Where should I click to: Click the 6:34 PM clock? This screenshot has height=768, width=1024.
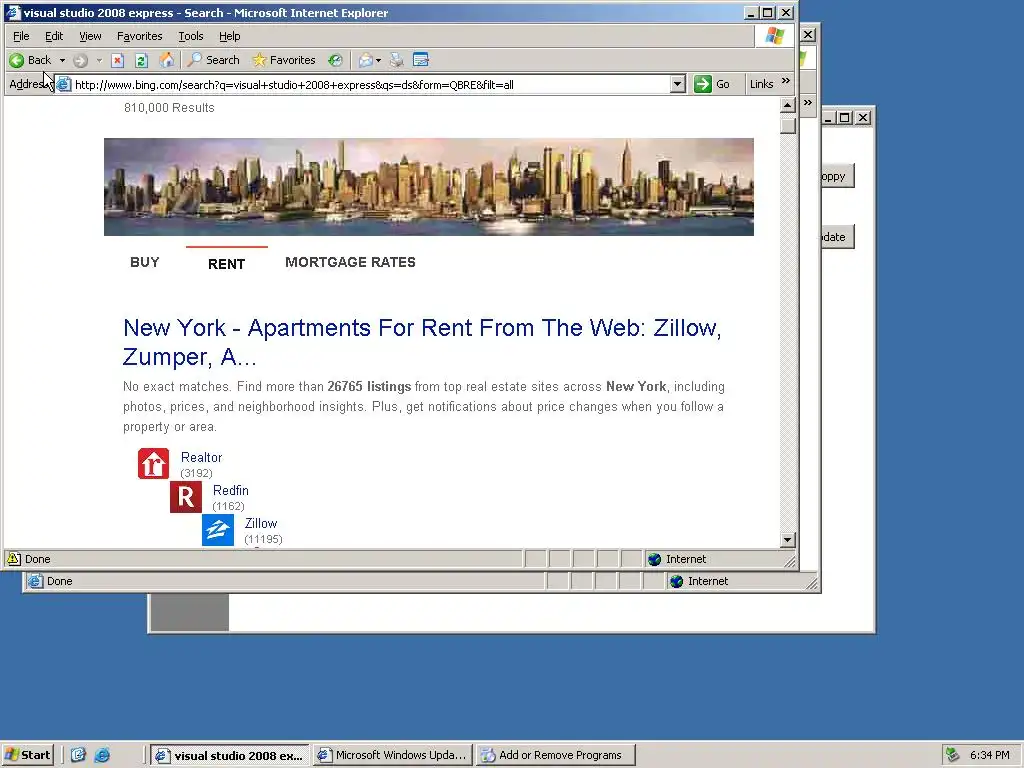[x=989, y=755]
